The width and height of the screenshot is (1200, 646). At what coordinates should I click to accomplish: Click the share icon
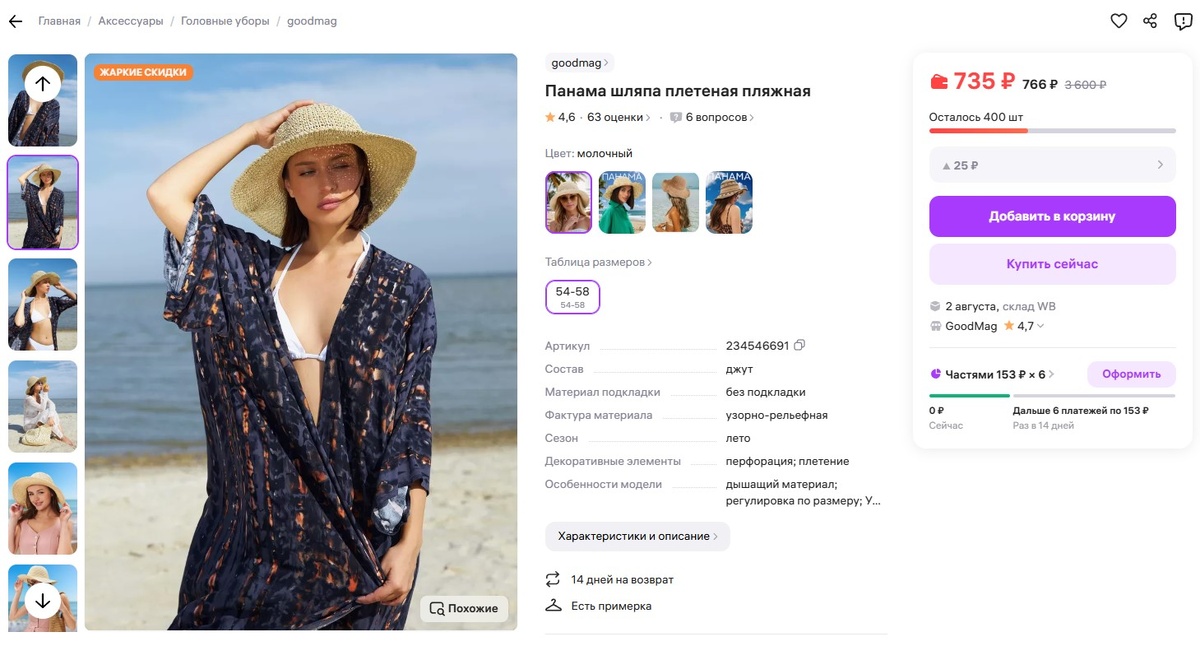[x=1150, y=21]
